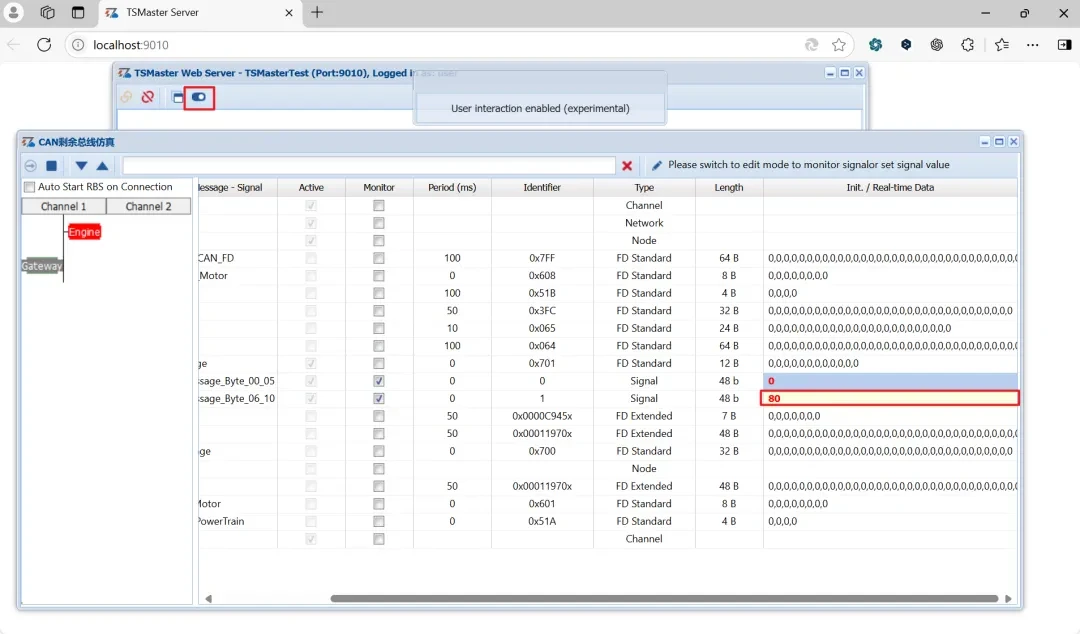Image resolution: width=1080 pixels, height=634 pixels.
Task: Click the horizontal scrollbar of signal table
Action: tap(664, 599)
